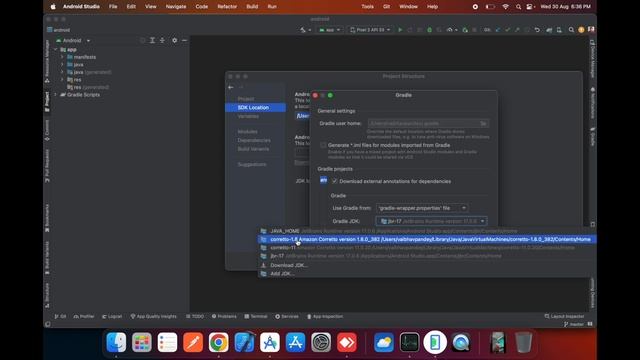Hide the Project panel with minus icon
Image resolution: width=640 pixels, height=360 pixels.
(x=184, y=40)
